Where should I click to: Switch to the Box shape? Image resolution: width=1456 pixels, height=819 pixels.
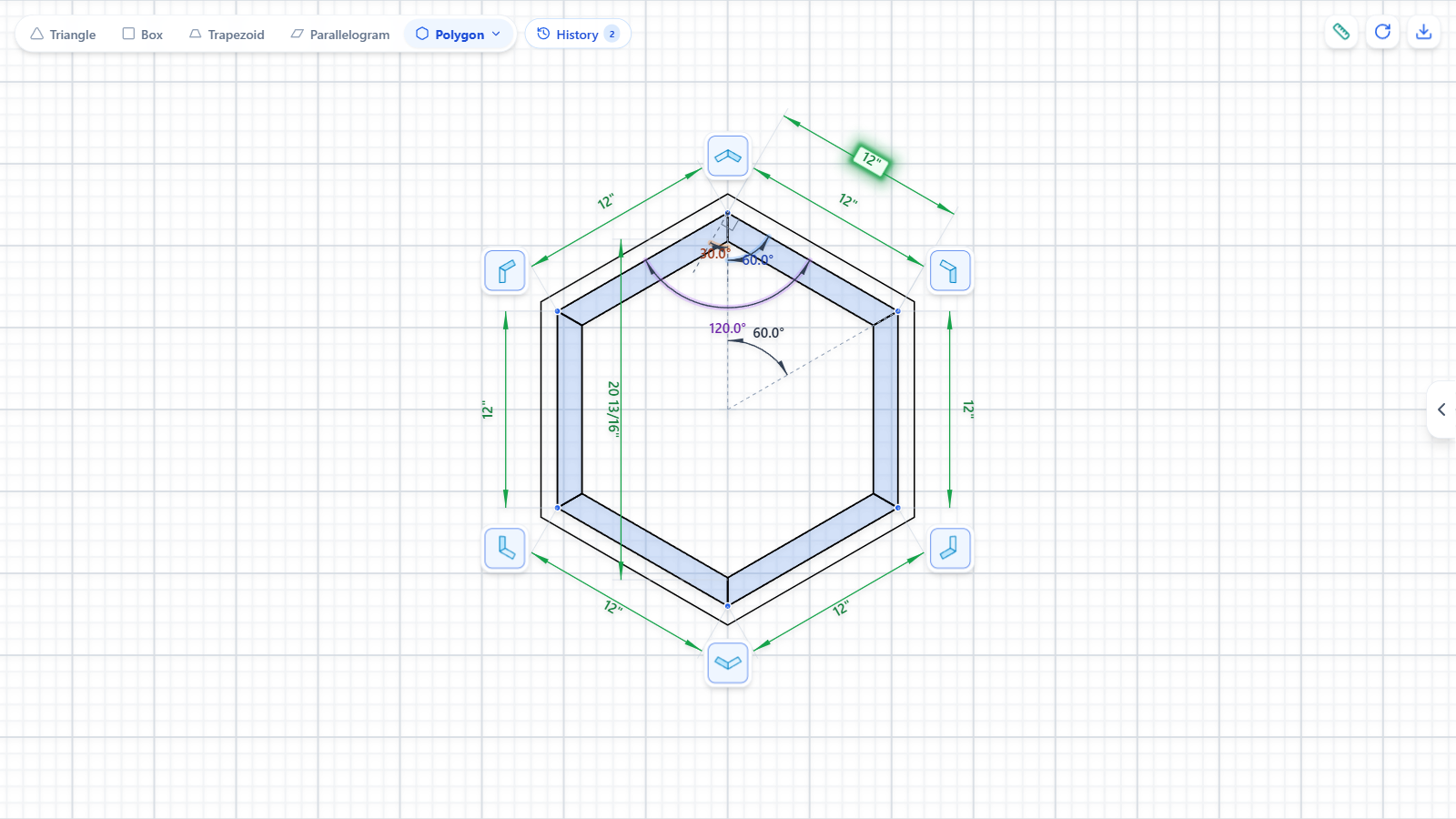(143, 35)
